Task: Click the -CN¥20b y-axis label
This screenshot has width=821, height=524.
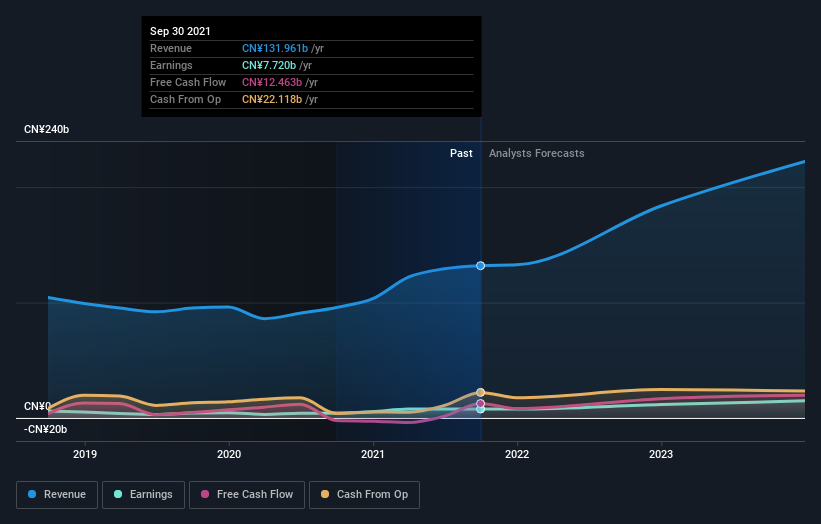Action: point(46,429)
